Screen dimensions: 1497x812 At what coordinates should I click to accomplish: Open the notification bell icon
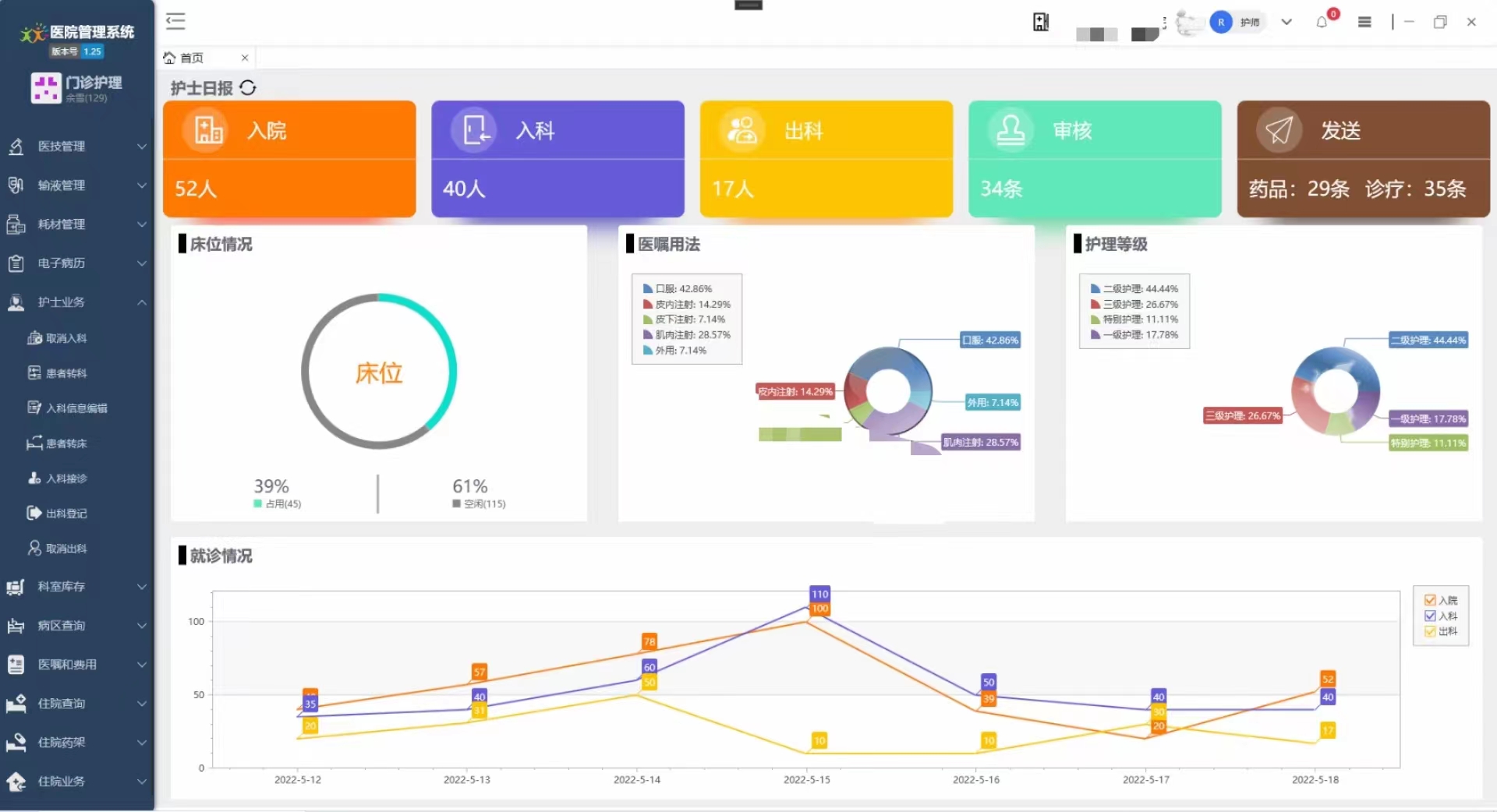tap(1322, 22)
